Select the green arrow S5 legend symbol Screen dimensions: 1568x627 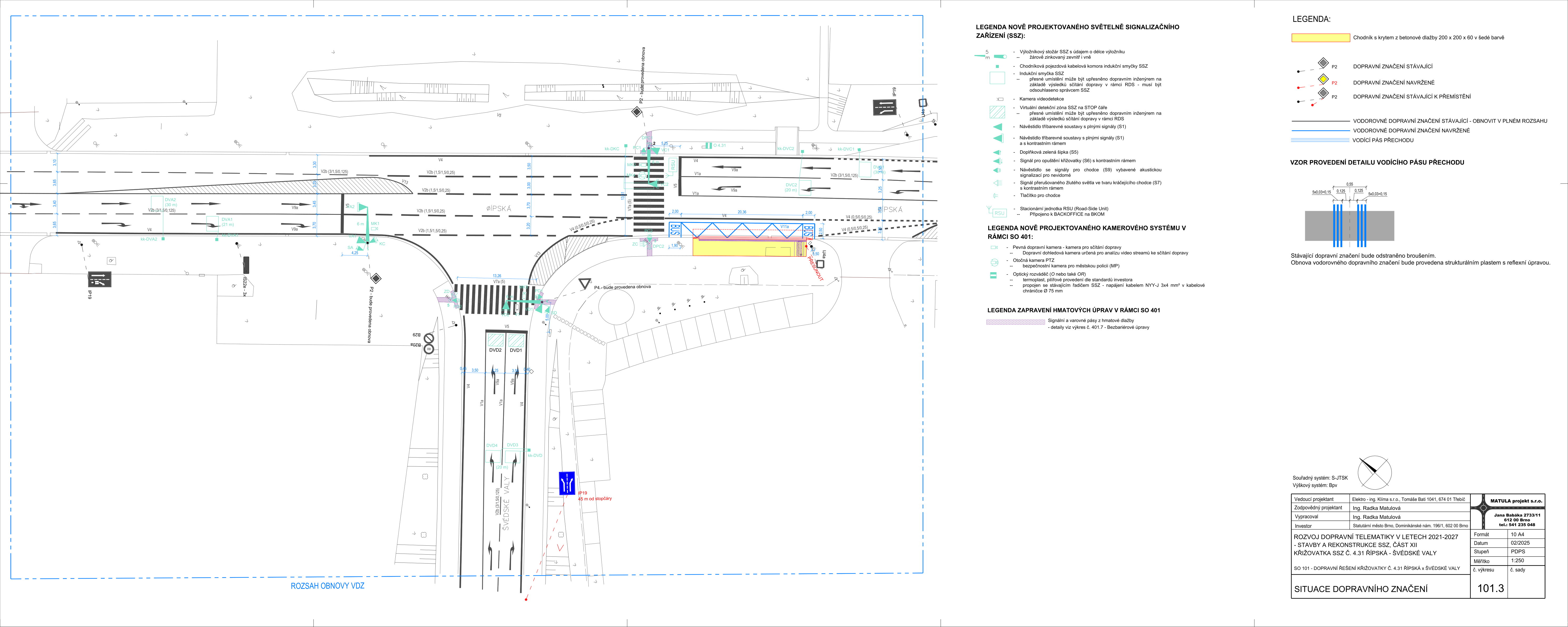pyautogui.click(x=997, y=152)
